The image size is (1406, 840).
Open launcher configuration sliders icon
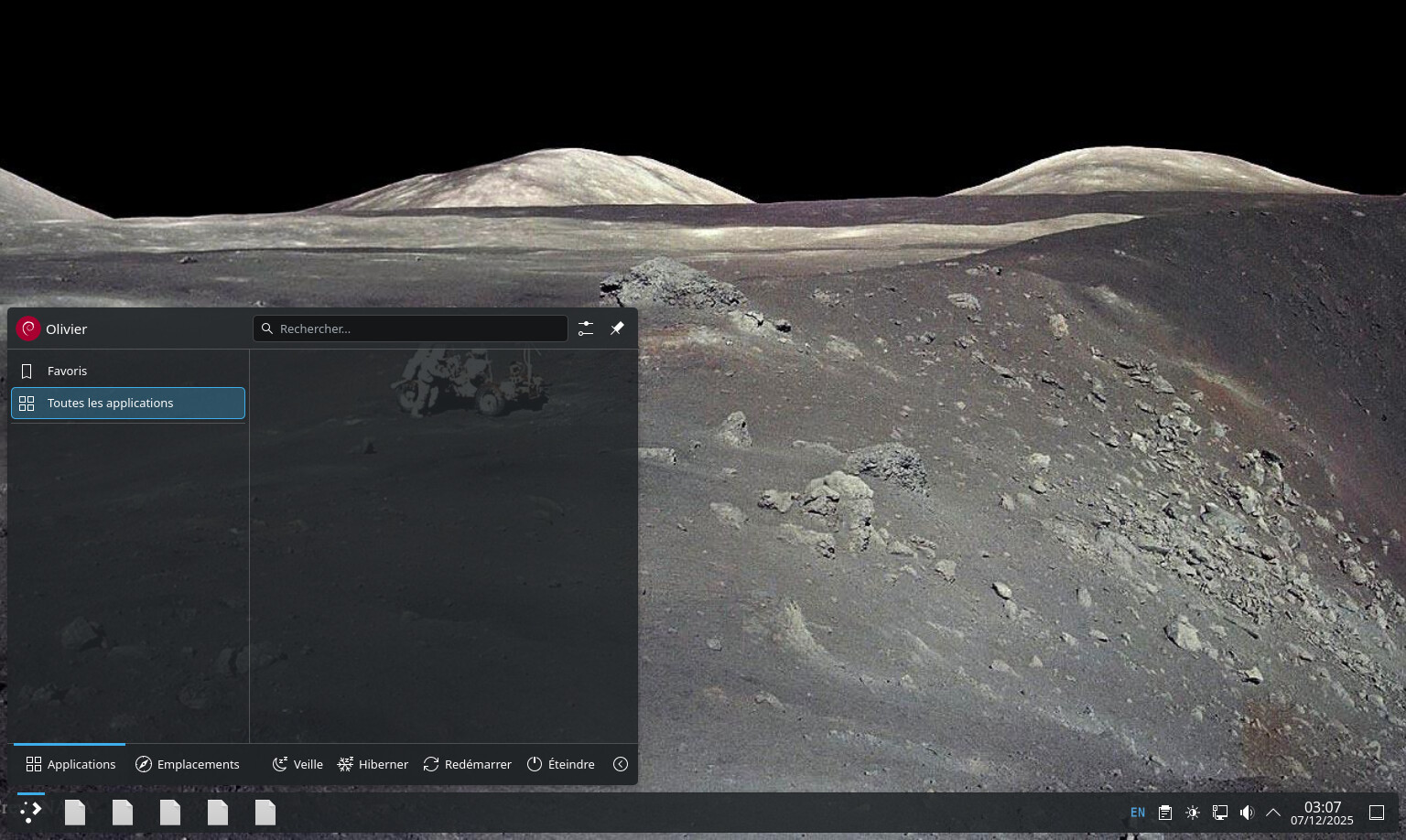tap(586, 328)
